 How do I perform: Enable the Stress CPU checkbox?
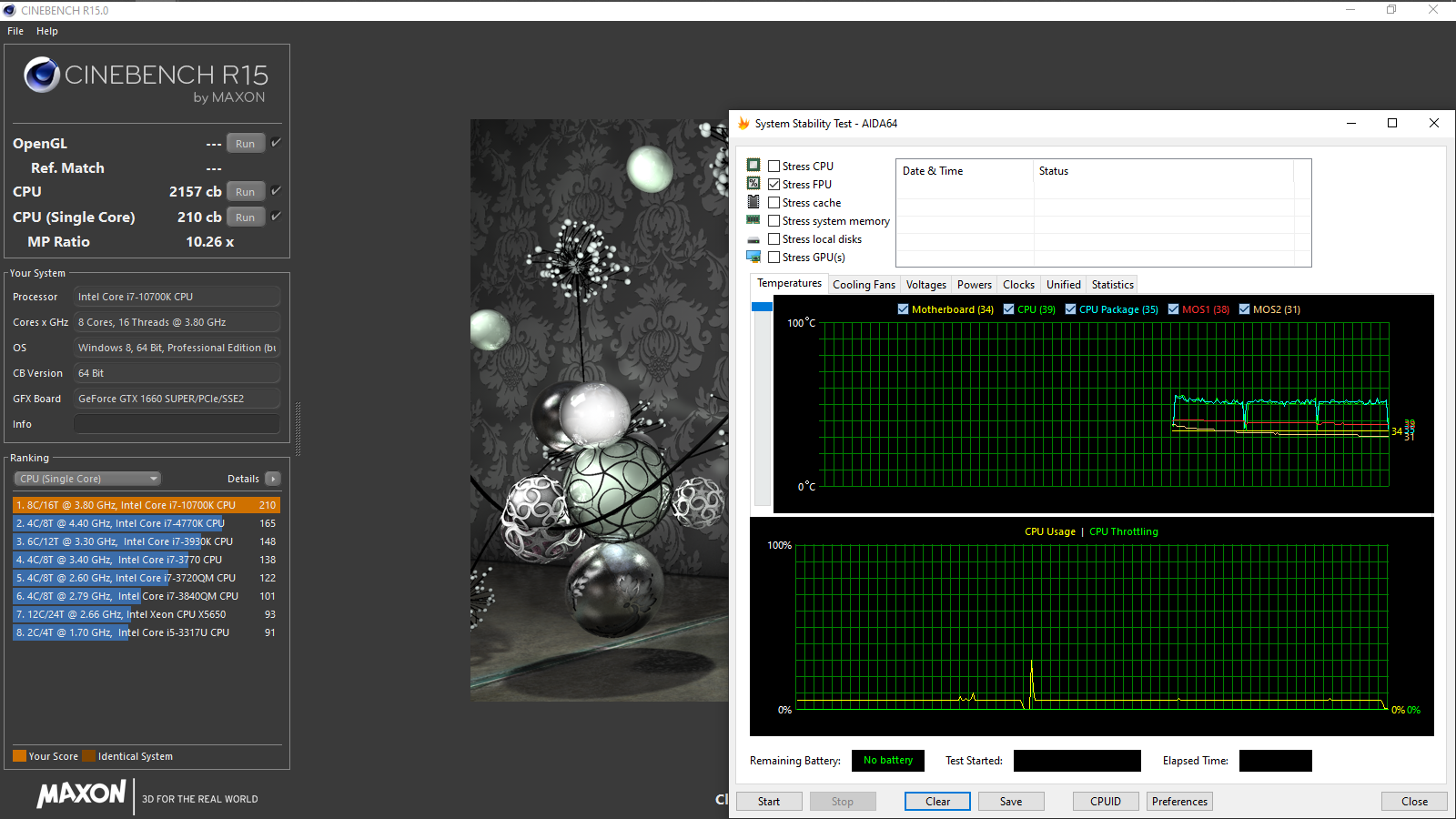tap(773, 167)
